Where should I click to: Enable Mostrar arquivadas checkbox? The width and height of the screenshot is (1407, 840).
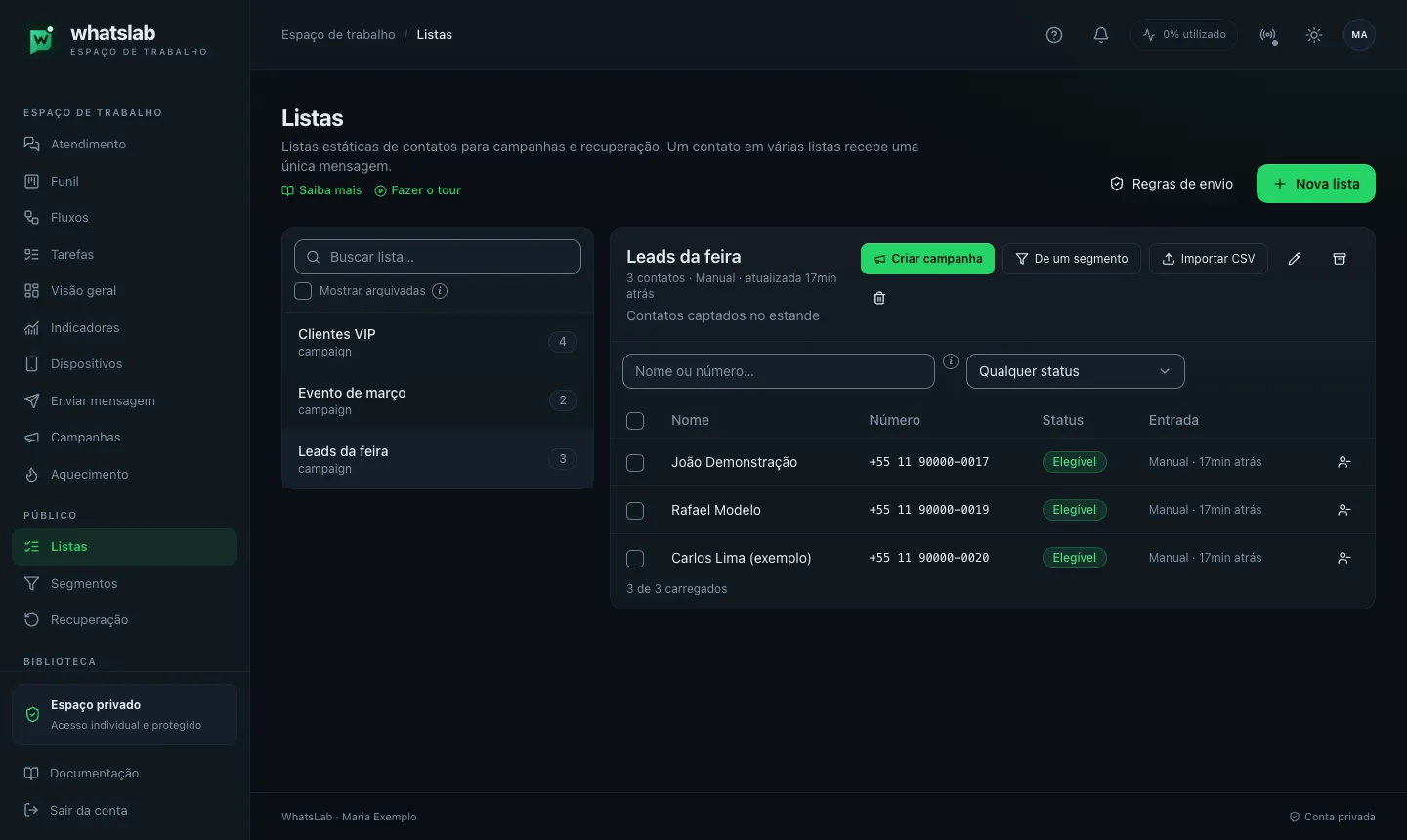pos(303,291)
